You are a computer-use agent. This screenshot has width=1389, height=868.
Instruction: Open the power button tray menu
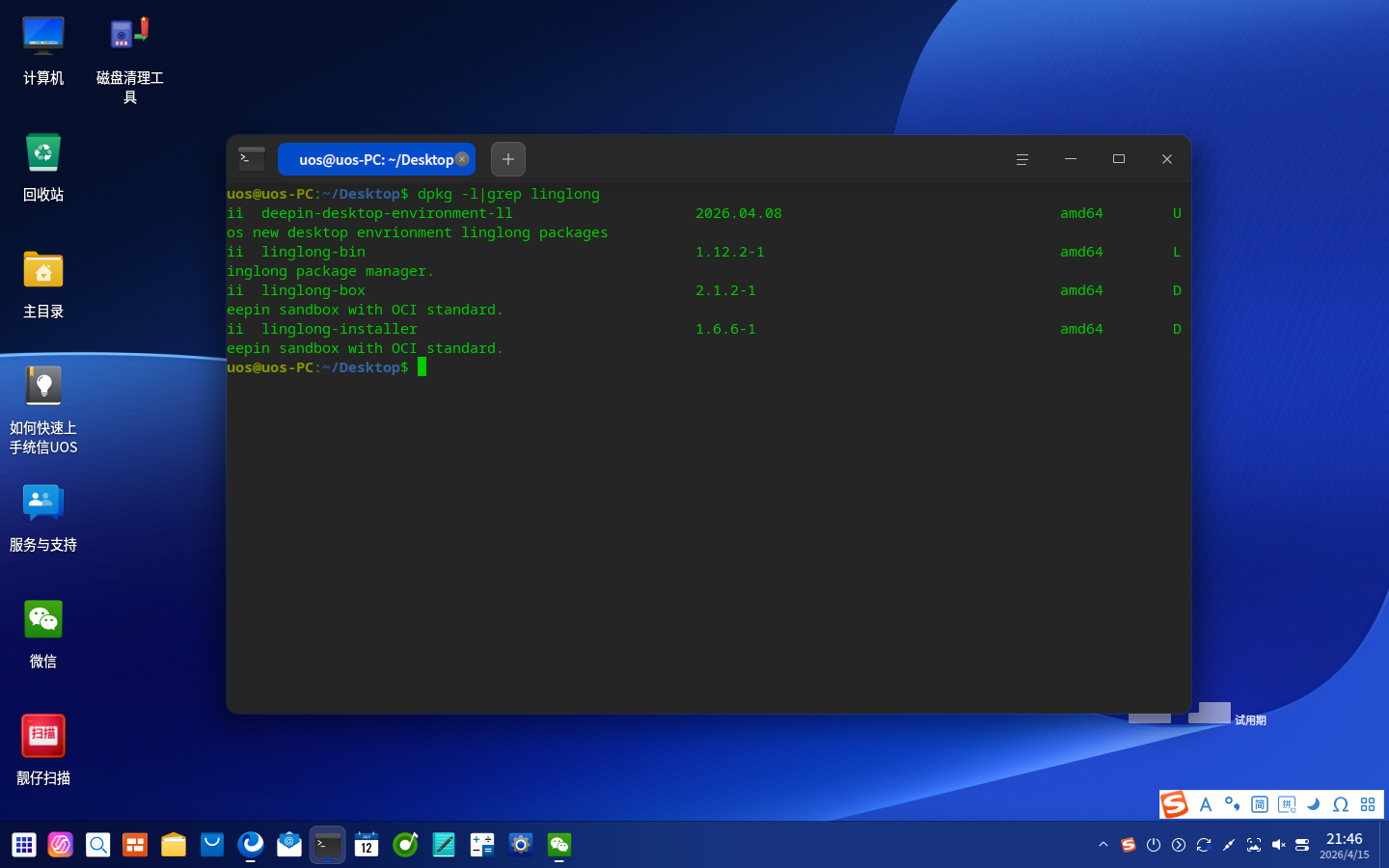click(x=1154, y=845)
